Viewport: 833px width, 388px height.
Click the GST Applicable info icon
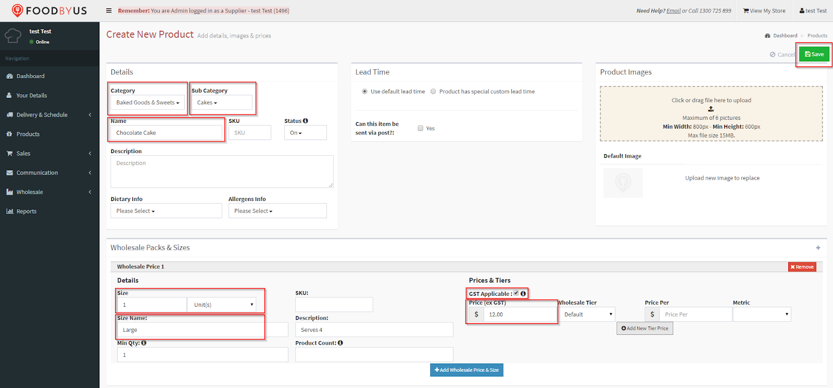524,293
